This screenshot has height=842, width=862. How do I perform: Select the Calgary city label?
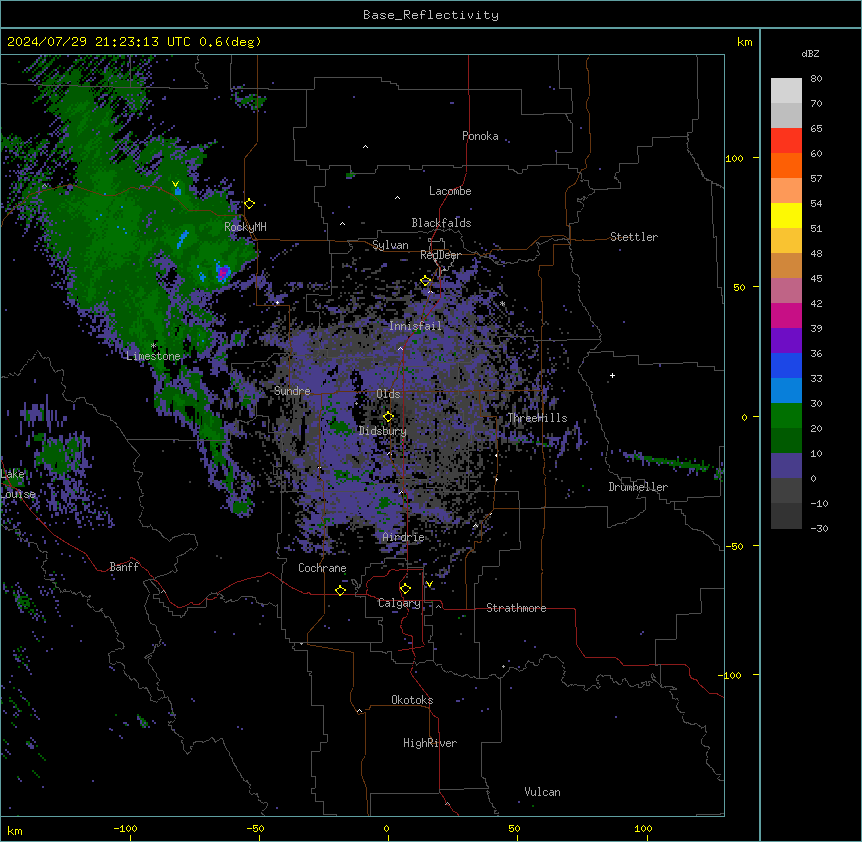[x=399, y=603]
